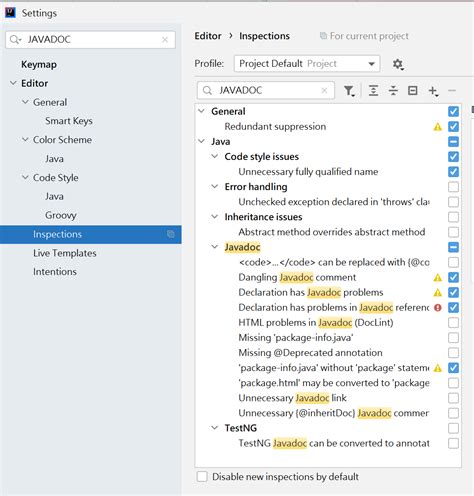The width and height of the screenshot is (474, 496).
Task: Open the Keymap settings page
Action: (x=39, y=64)
